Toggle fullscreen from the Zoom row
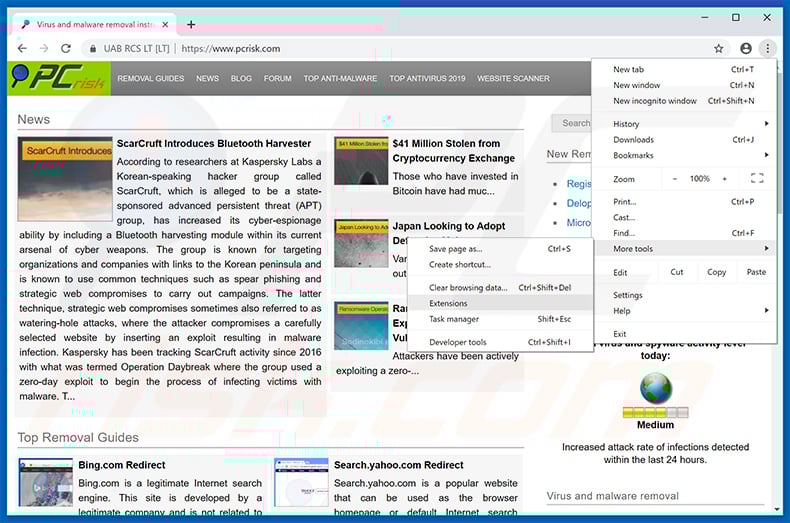Image resolution: width=790 pixels, height=523 pixels. tap(757, 178)
